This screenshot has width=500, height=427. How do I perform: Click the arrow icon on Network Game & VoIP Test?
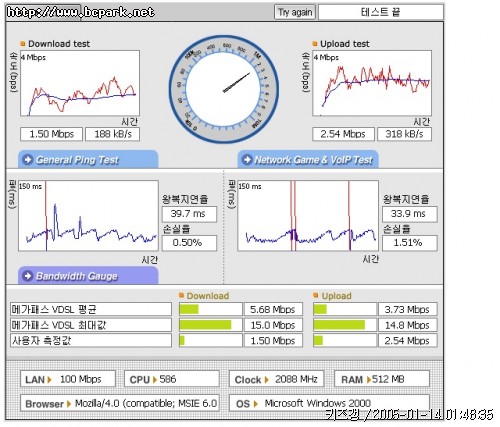(x=247, y=160)
